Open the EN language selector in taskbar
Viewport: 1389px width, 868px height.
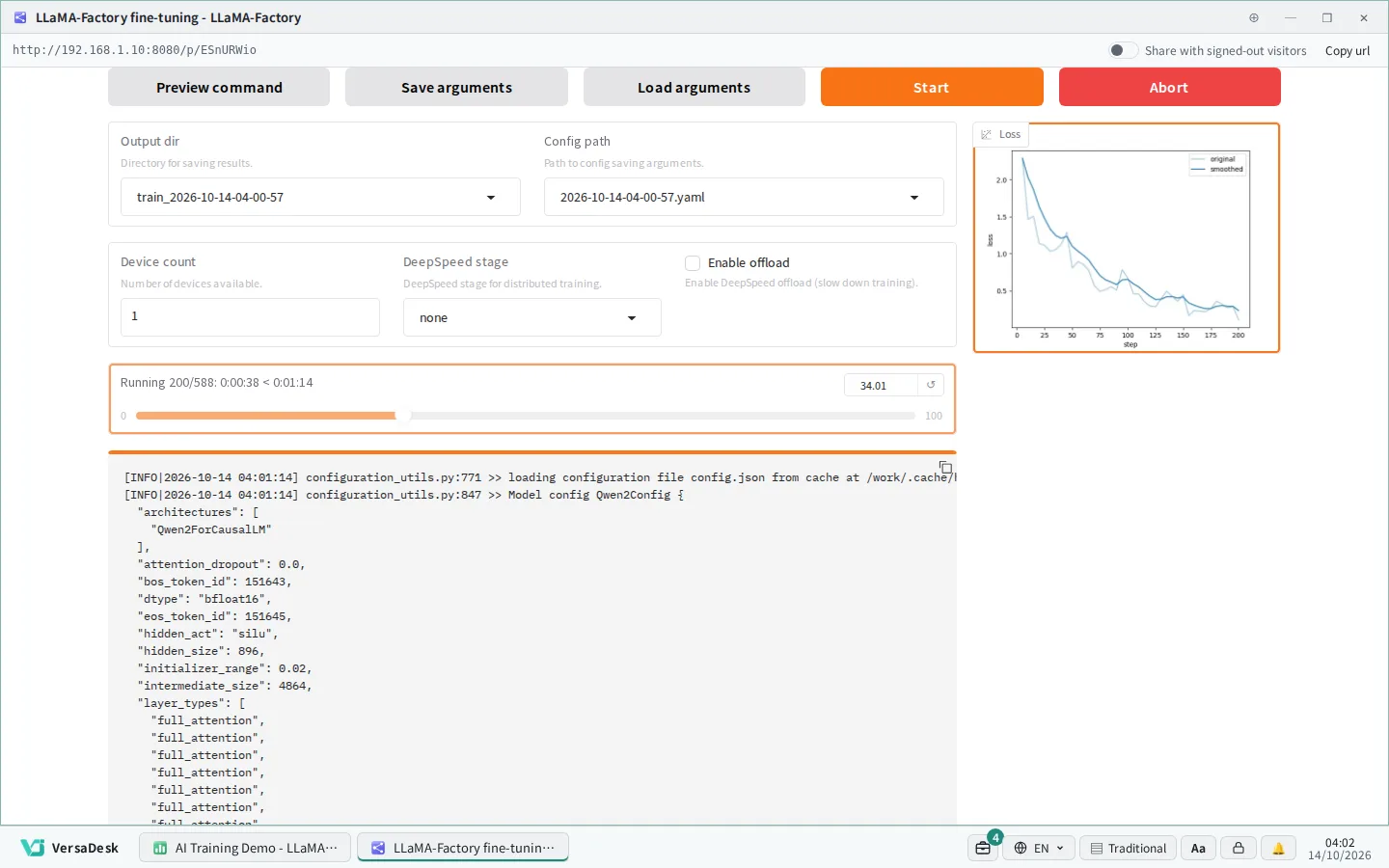1038,848
